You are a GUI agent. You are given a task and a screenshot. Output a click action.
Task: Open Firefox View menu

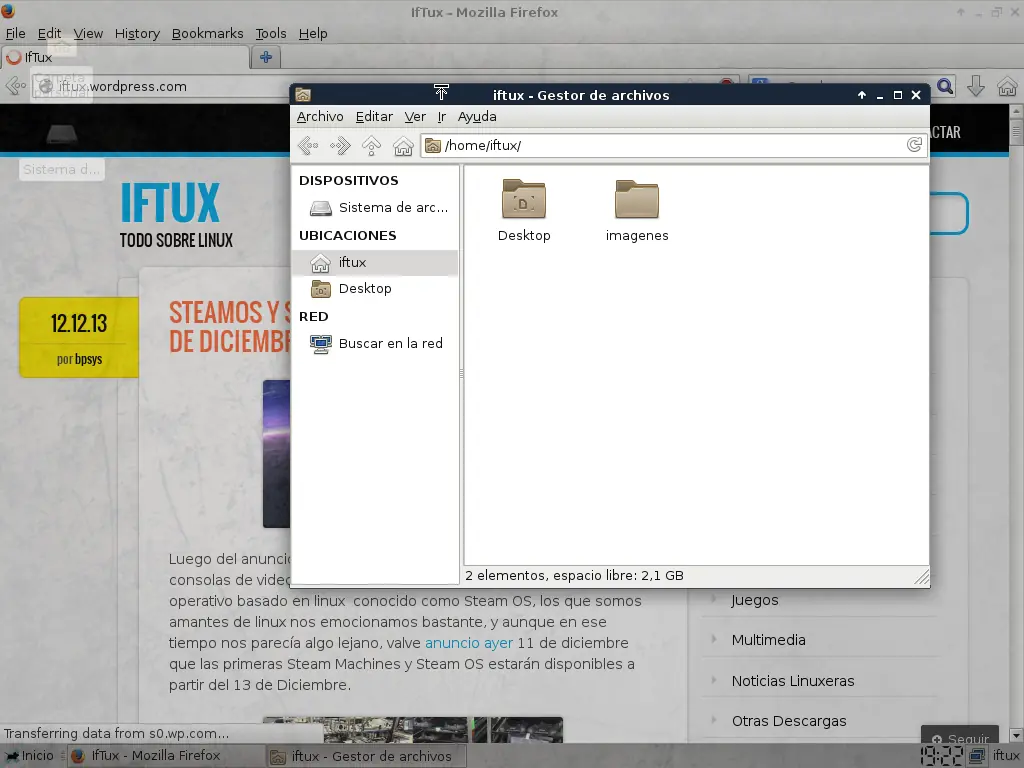coord(88,33)
